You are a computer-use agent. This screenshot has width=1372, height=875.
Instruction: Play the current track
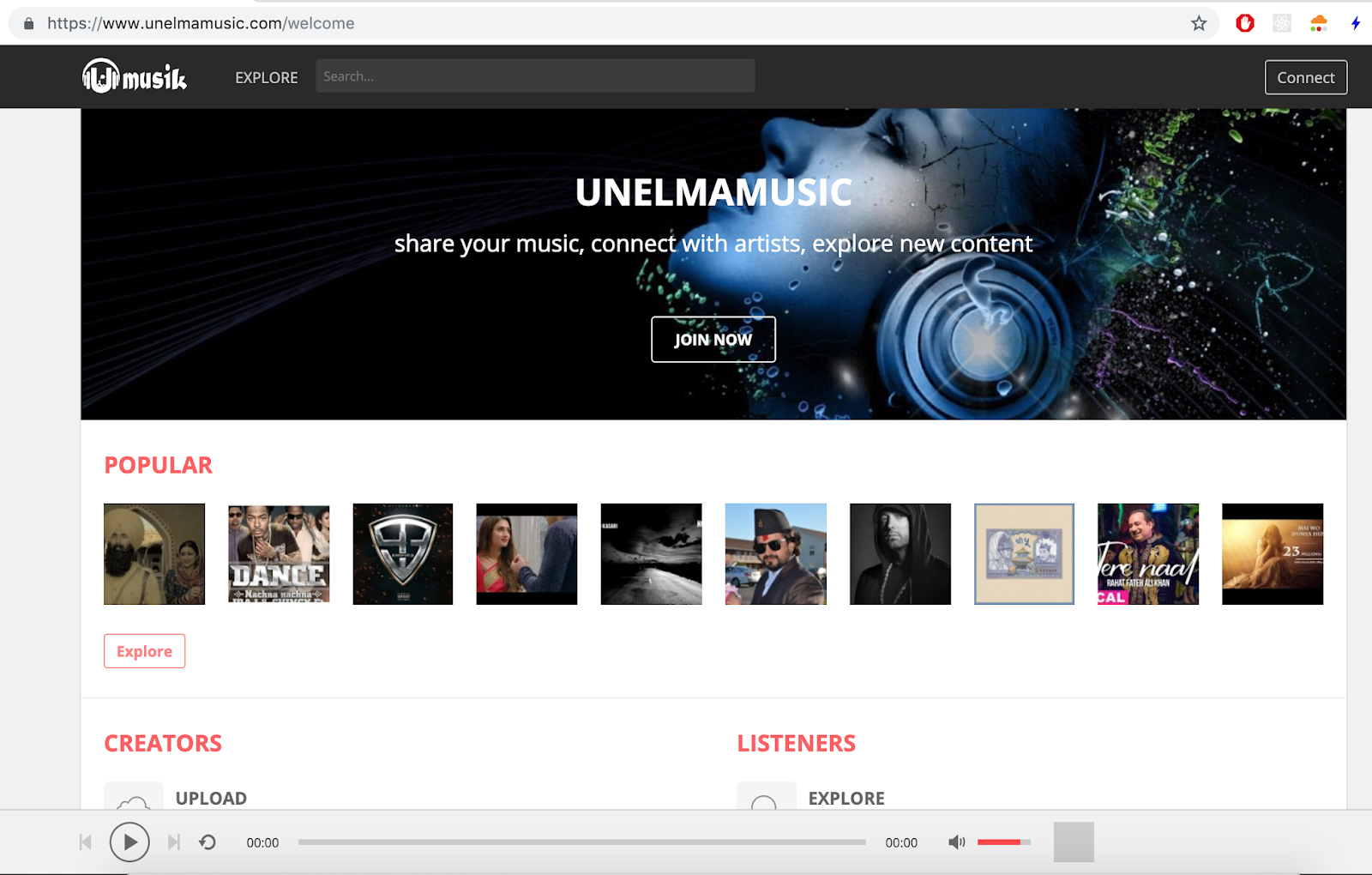[129, 842]
